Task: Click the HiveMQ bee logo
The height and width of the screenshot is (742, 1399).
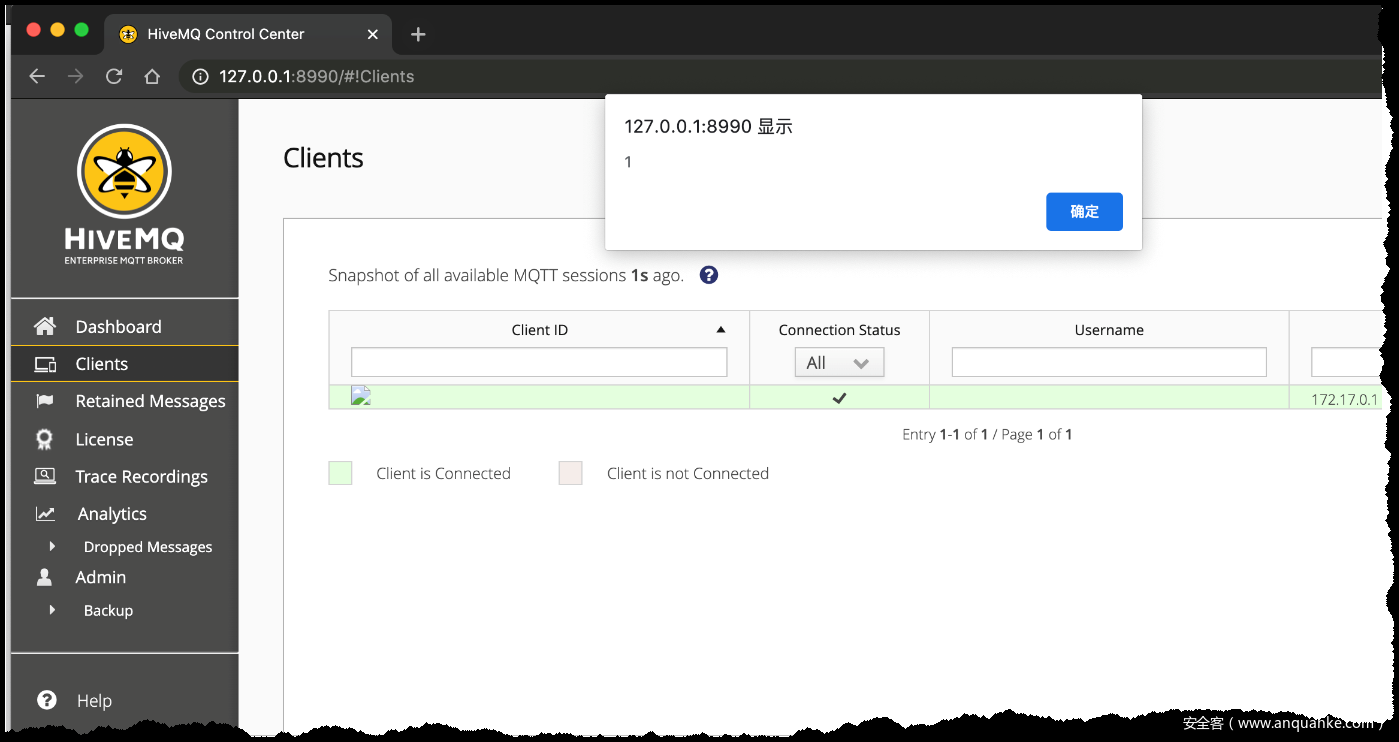Action: [124, 172]
